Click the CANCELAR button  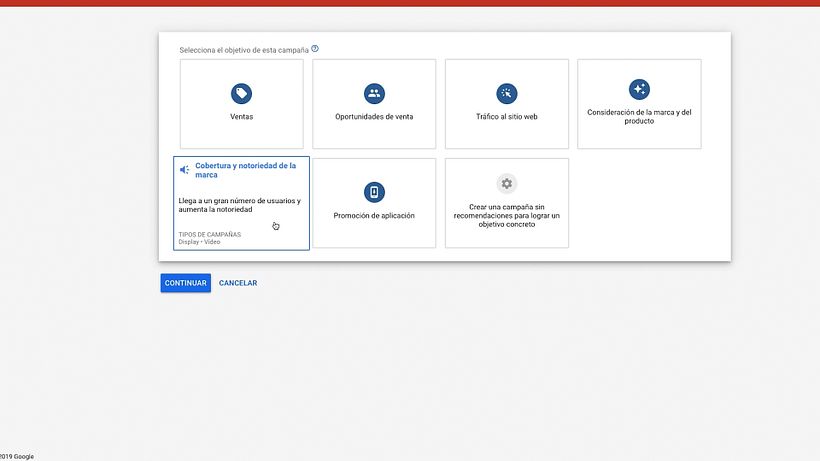238,283
